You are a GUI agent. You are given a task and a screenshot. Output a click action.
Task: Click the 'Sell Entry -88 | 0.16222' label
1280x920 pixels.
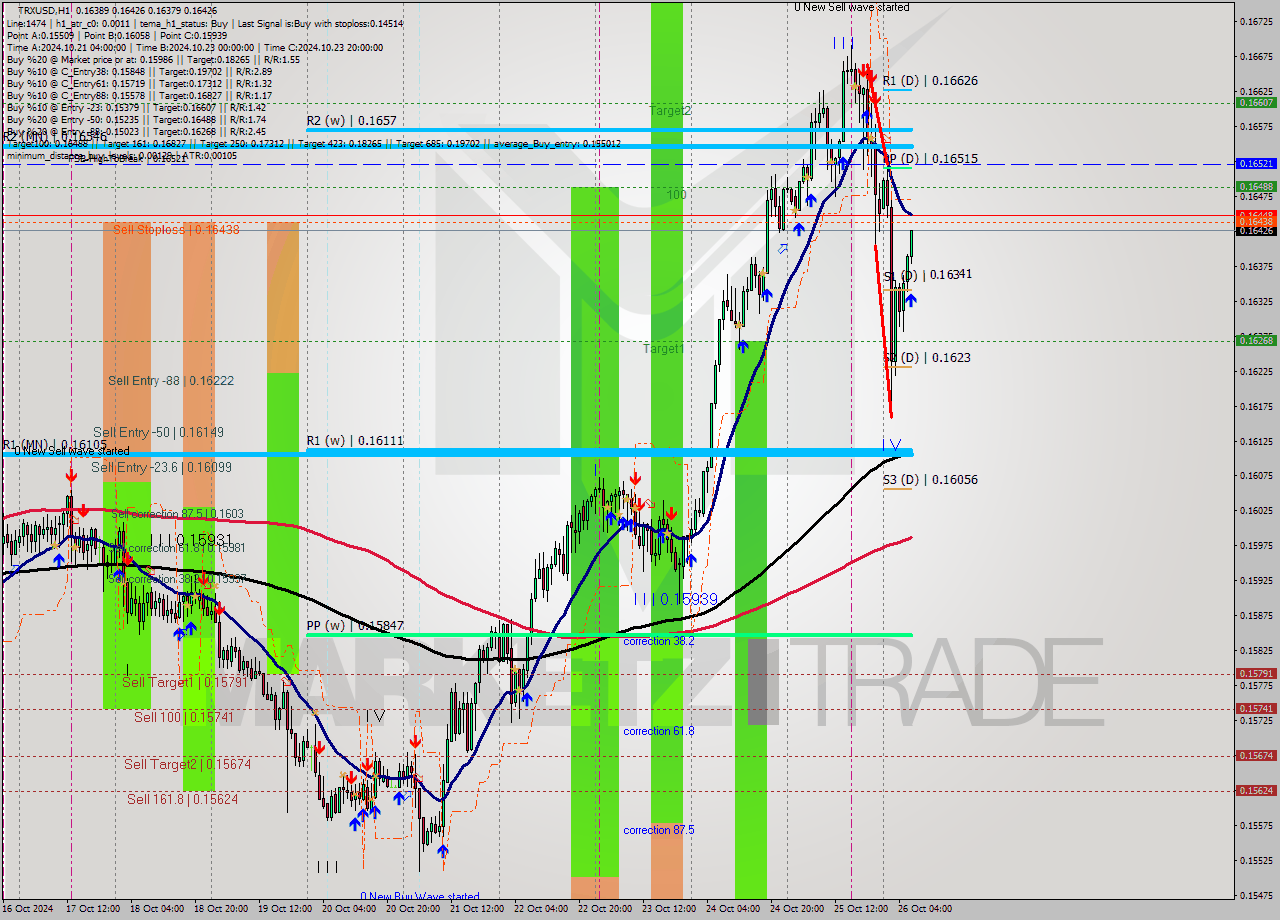tap(171, 381)
